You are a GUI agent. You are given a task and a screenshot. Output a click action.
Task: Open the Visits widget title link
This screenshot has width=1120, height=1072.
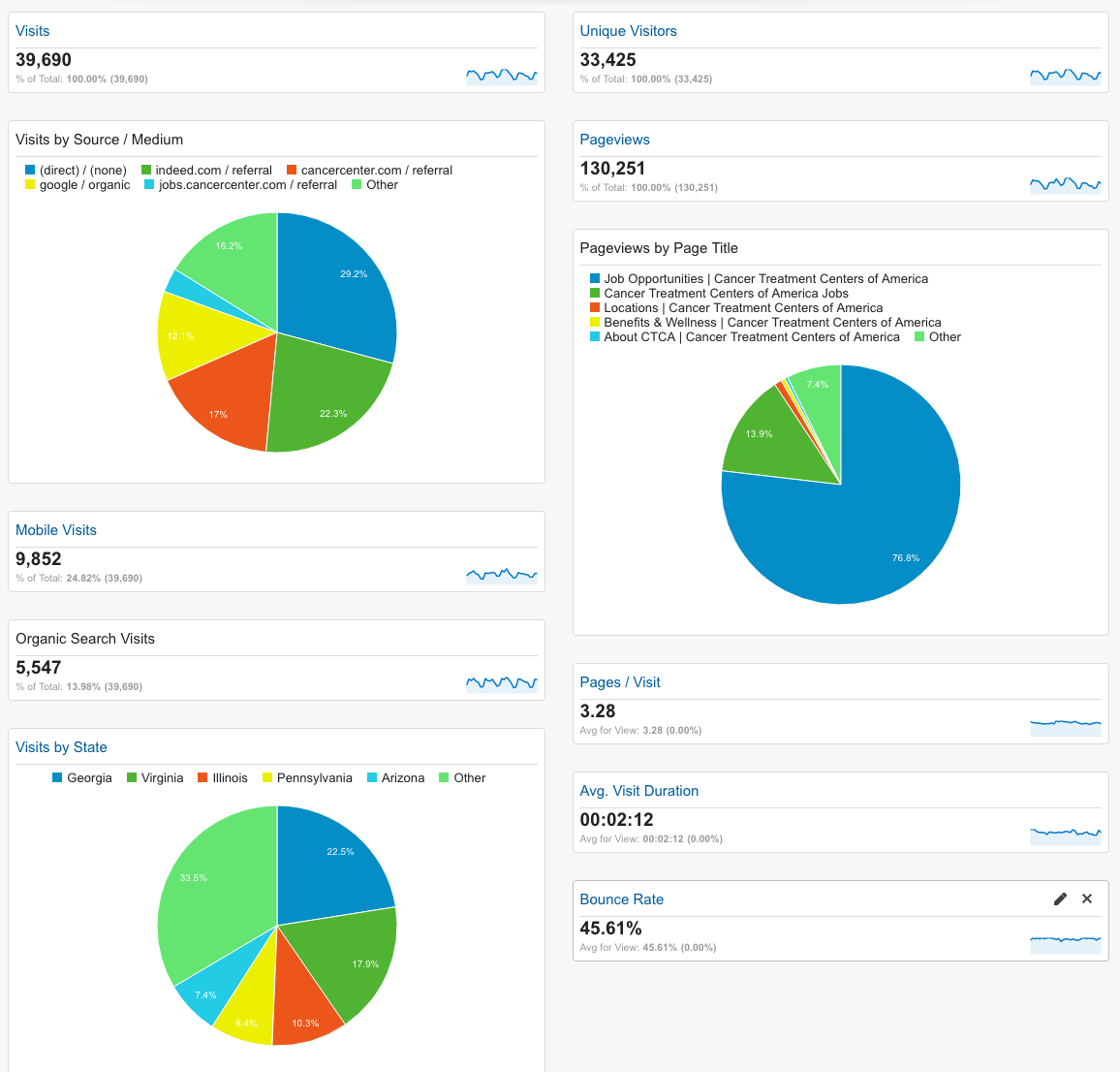(32, 31)
